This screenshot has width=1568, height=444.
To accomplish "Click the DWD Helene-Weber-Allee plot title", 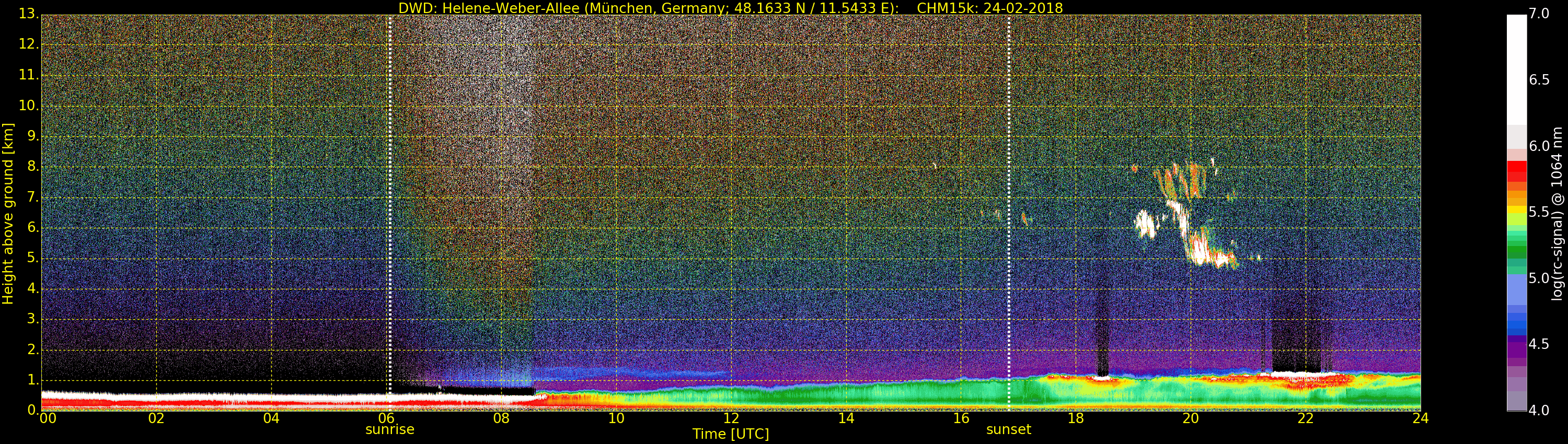I will point(731,8).
